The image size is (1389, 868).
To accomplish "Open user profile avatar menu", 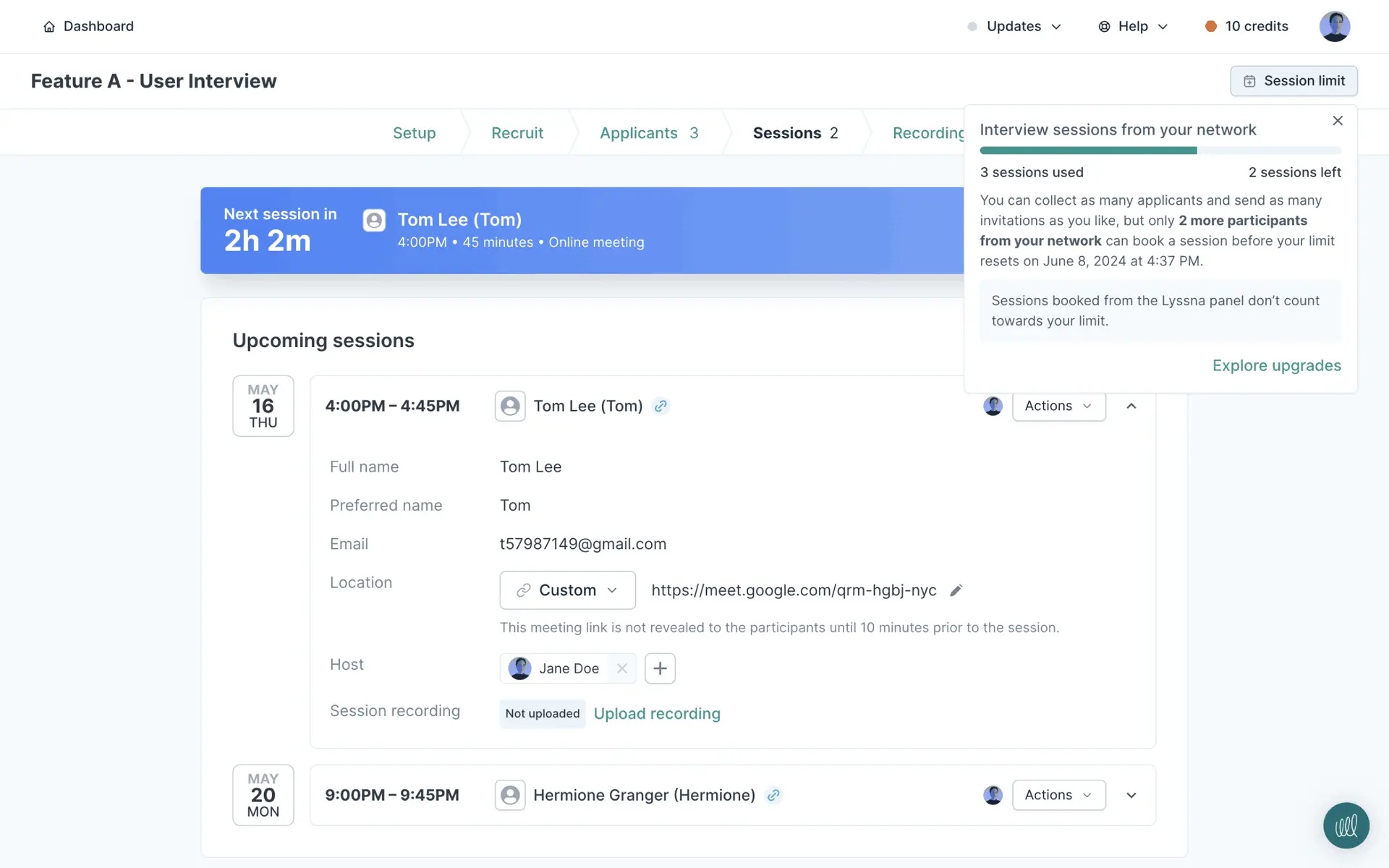I will (1334, 27).
